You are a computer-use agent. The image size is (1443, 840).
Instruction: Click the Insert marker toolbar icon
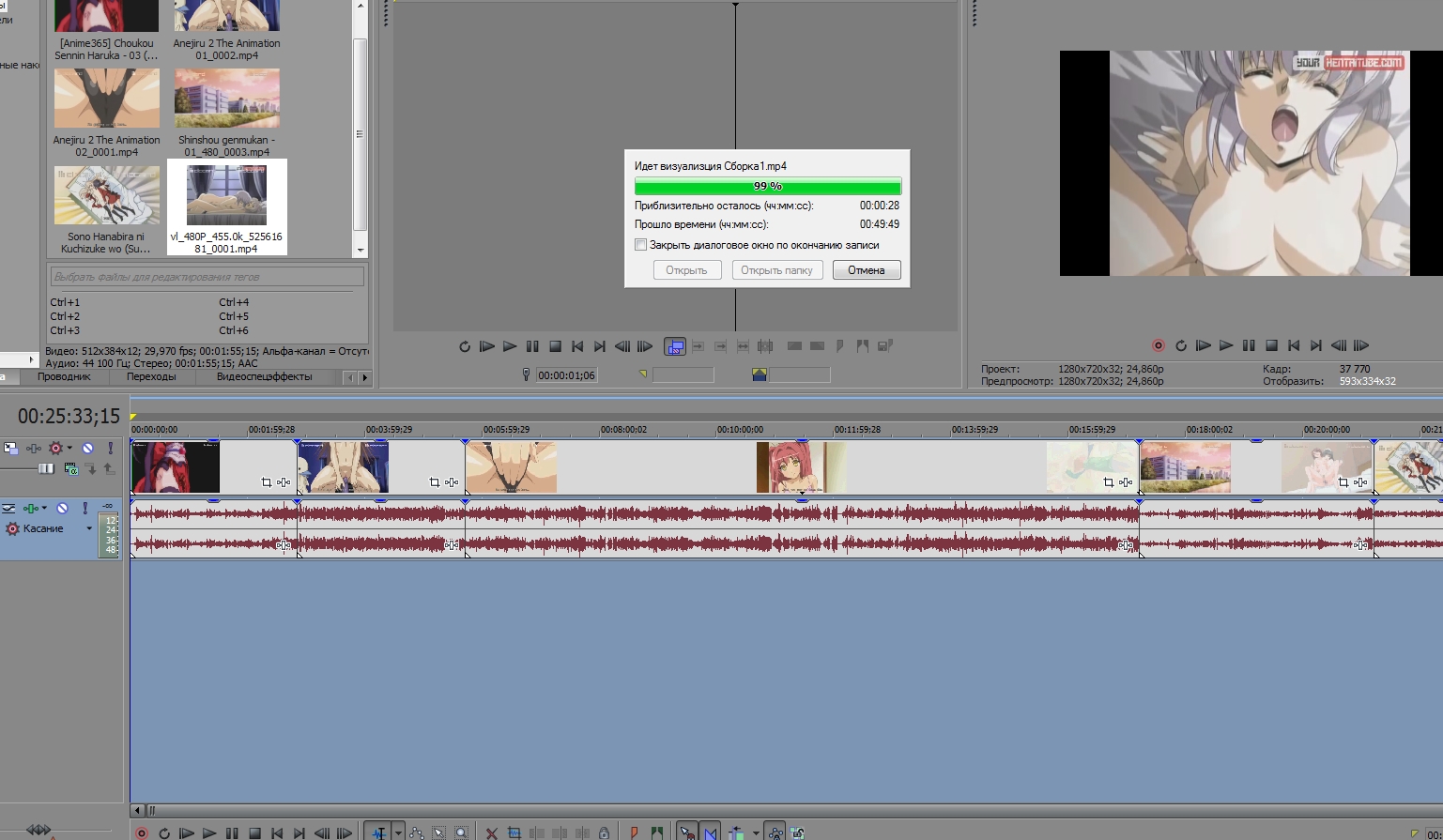click(634, 832)
